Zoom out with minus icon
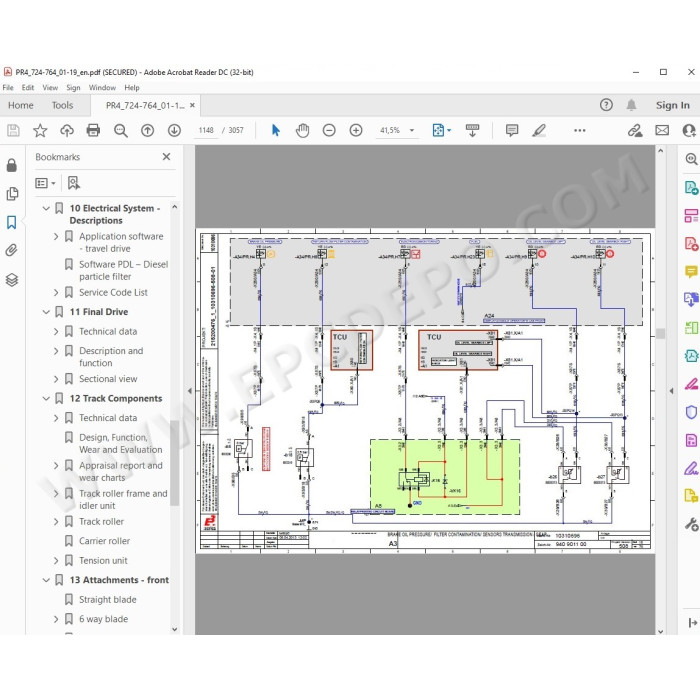Viewport: 700px width, 700px height. (x=329, y=130)
